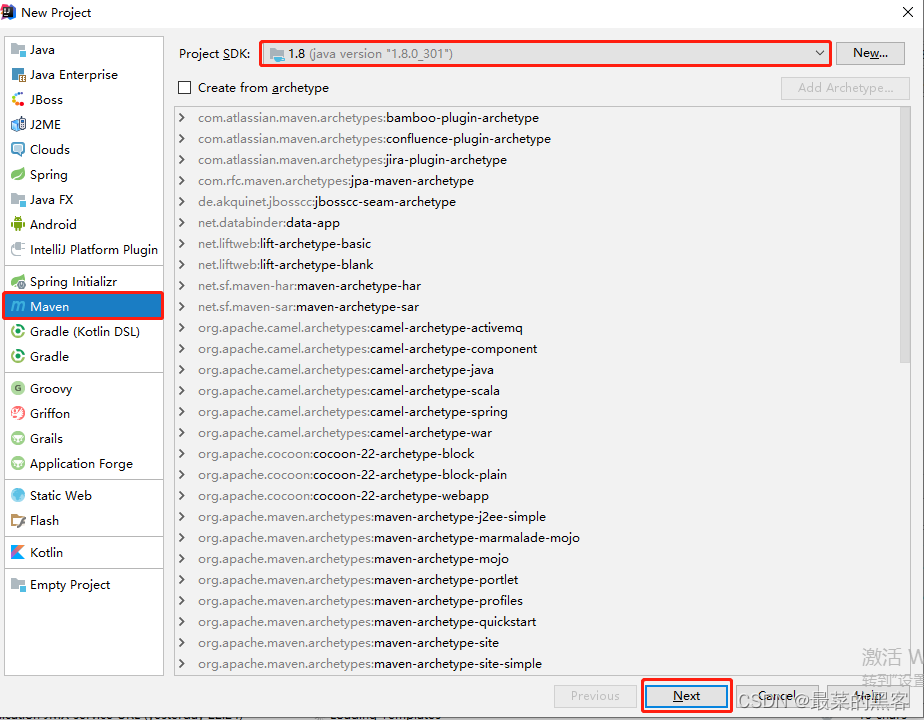Open the Project SDK dropdown

click(x=546, y=54)
